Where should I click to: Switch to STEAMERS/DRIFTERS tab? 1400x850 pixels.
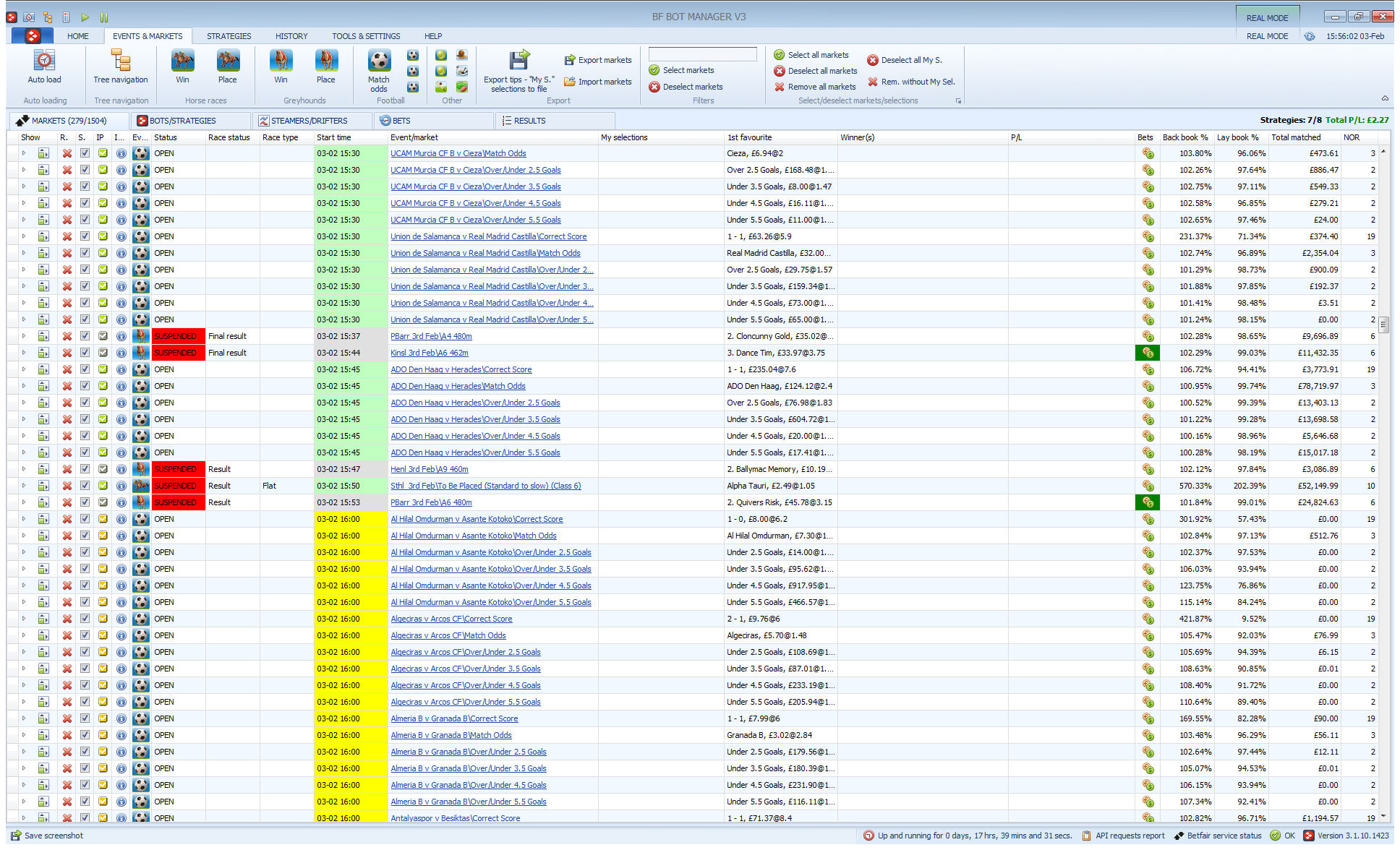(x=311, y=121)
